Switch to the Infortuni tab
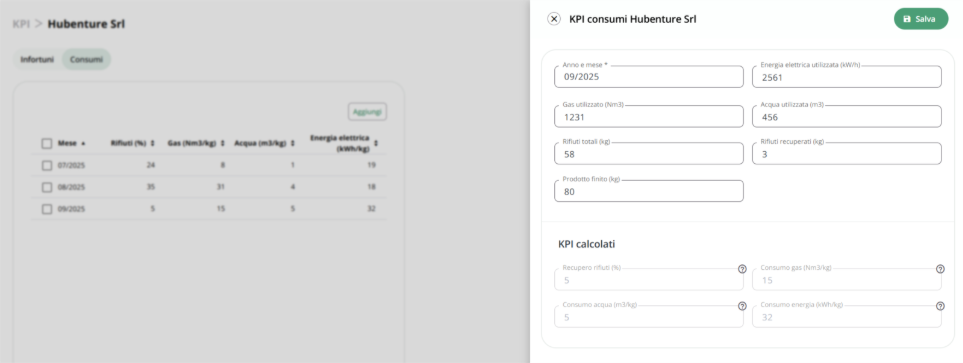Image resolution: width=963 pixels, height=363 pixels. tap(37, 60)
